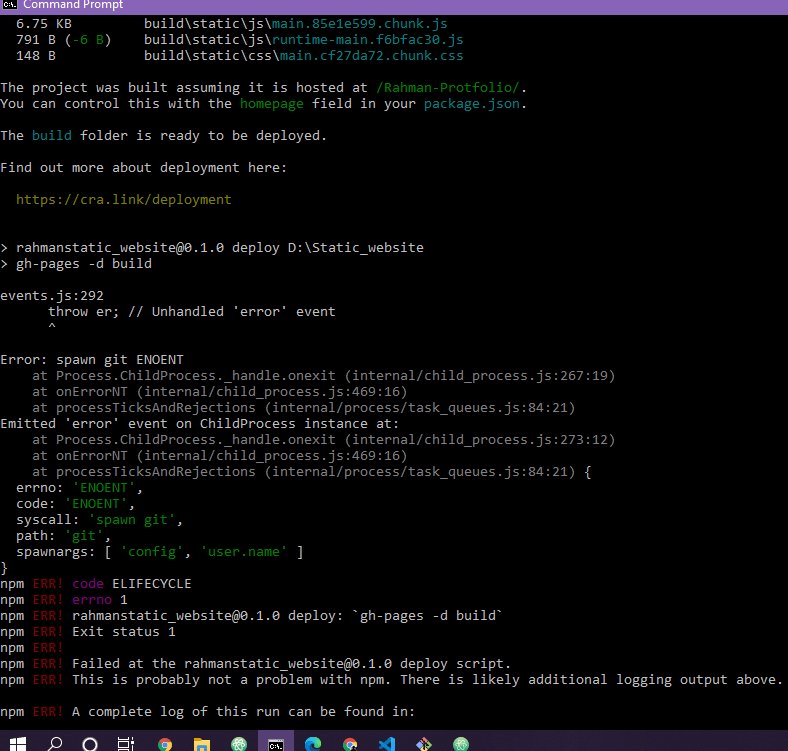Click the 'spawn git' syscall value
Screen dimensions: 788x751
(132, 520)
